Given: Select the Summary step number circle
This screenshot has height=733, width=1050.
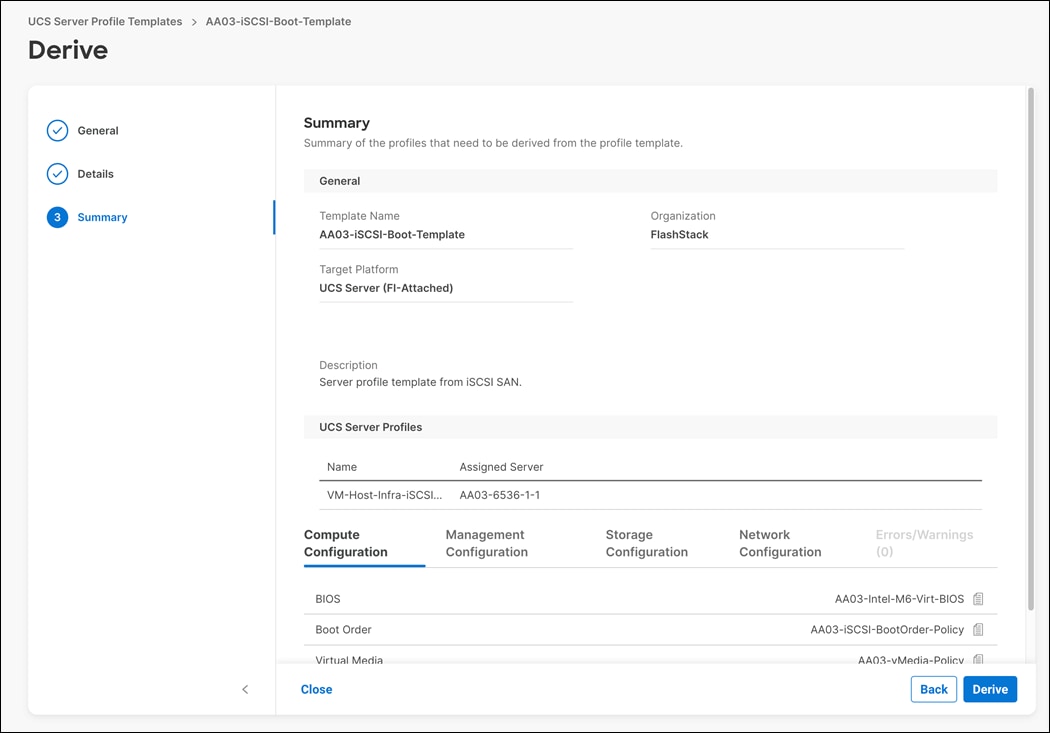Looking at the screenshot, I should [57, 217].
